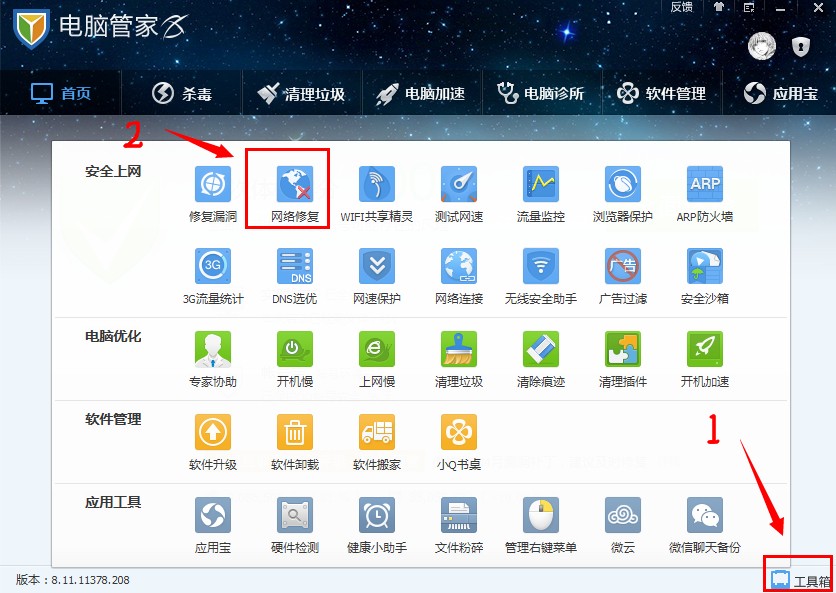836x593 pixels.
Task: Launch 修复漏洞 vulnerability repair
Action: (212, 184)
